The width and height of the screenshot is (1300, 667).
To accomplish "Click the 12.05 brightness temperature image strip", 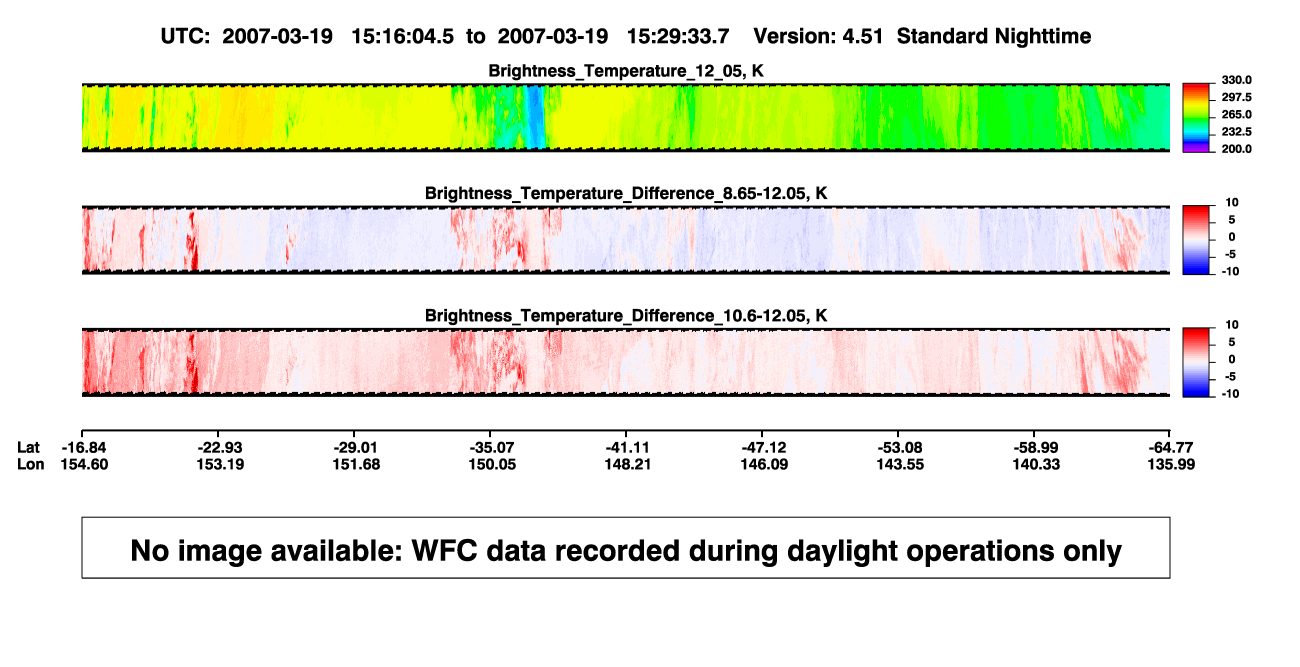I will coord(625,117).
